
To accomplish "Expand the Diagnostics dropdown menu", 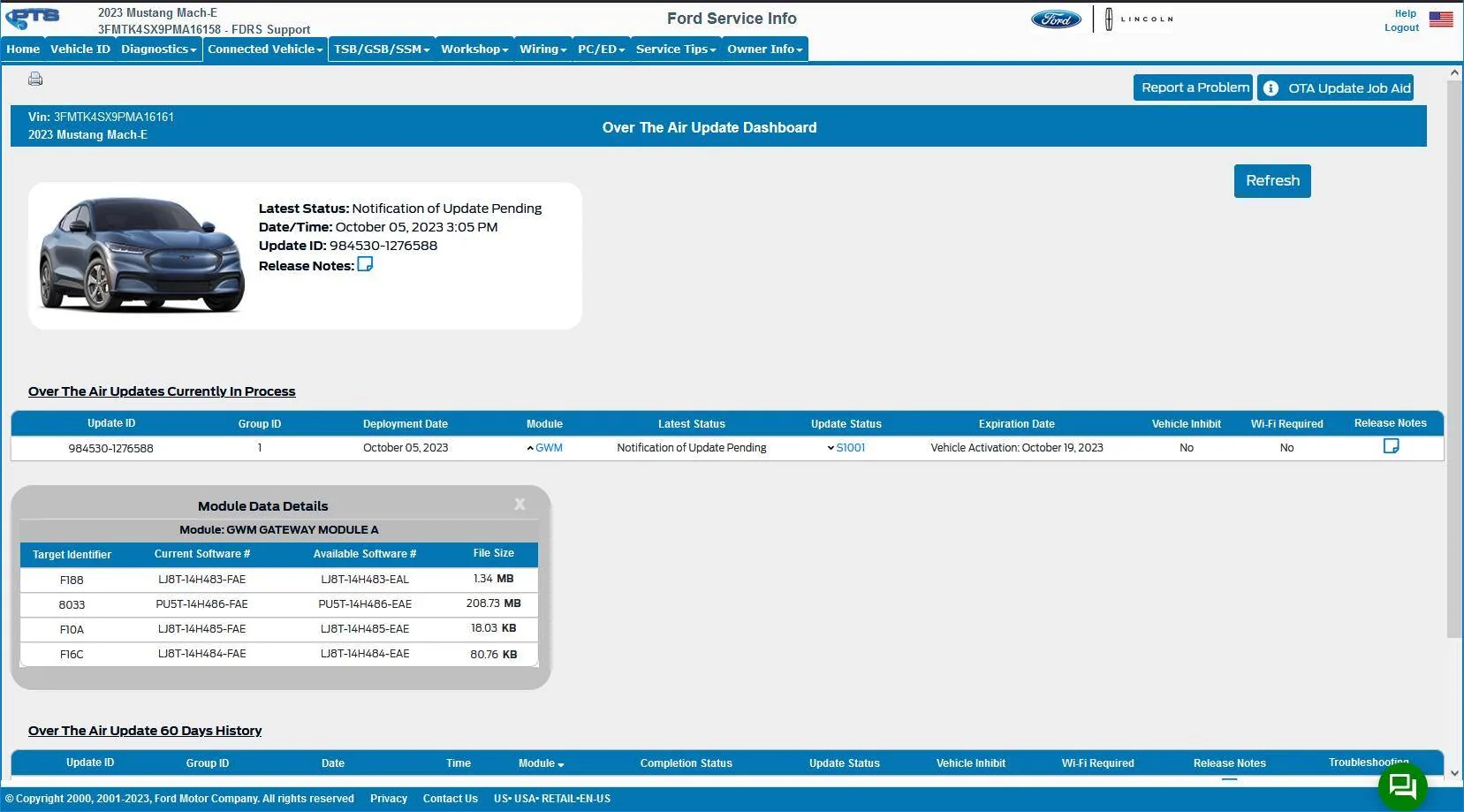I will tap(159, 49).
